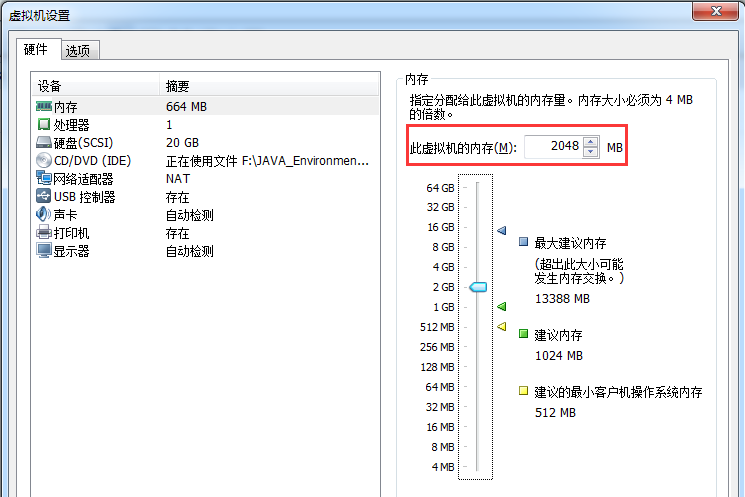Click the blue maximum recommended memory marker
This screenshot has width=745, height=497.
502,230
